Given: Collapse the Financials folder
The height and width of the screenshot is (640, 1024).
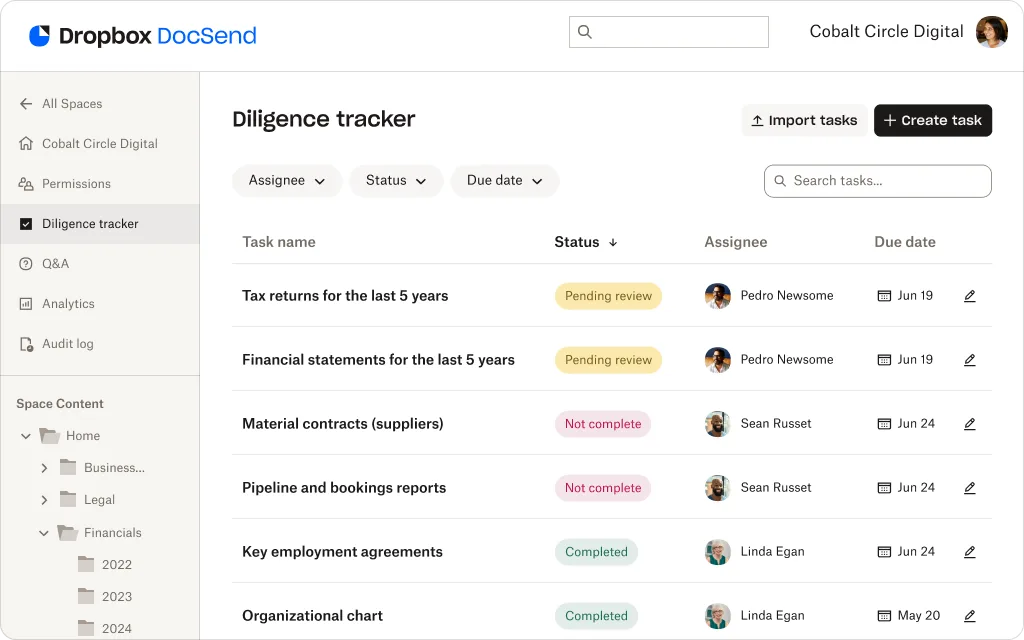Looking at the screenshot, I should coord(43,532).
